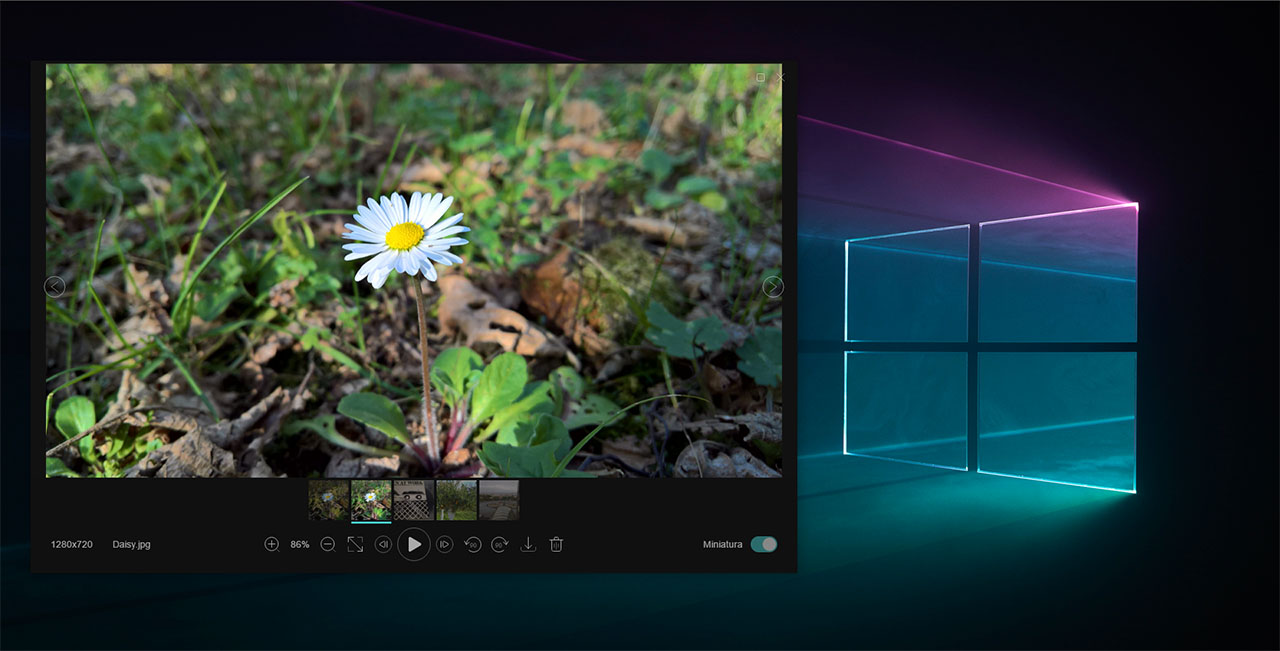Screen dimensions: 1280x651
Task: Rotate image 90 degrees counterclockwise
Action: (x=473, y=544)
